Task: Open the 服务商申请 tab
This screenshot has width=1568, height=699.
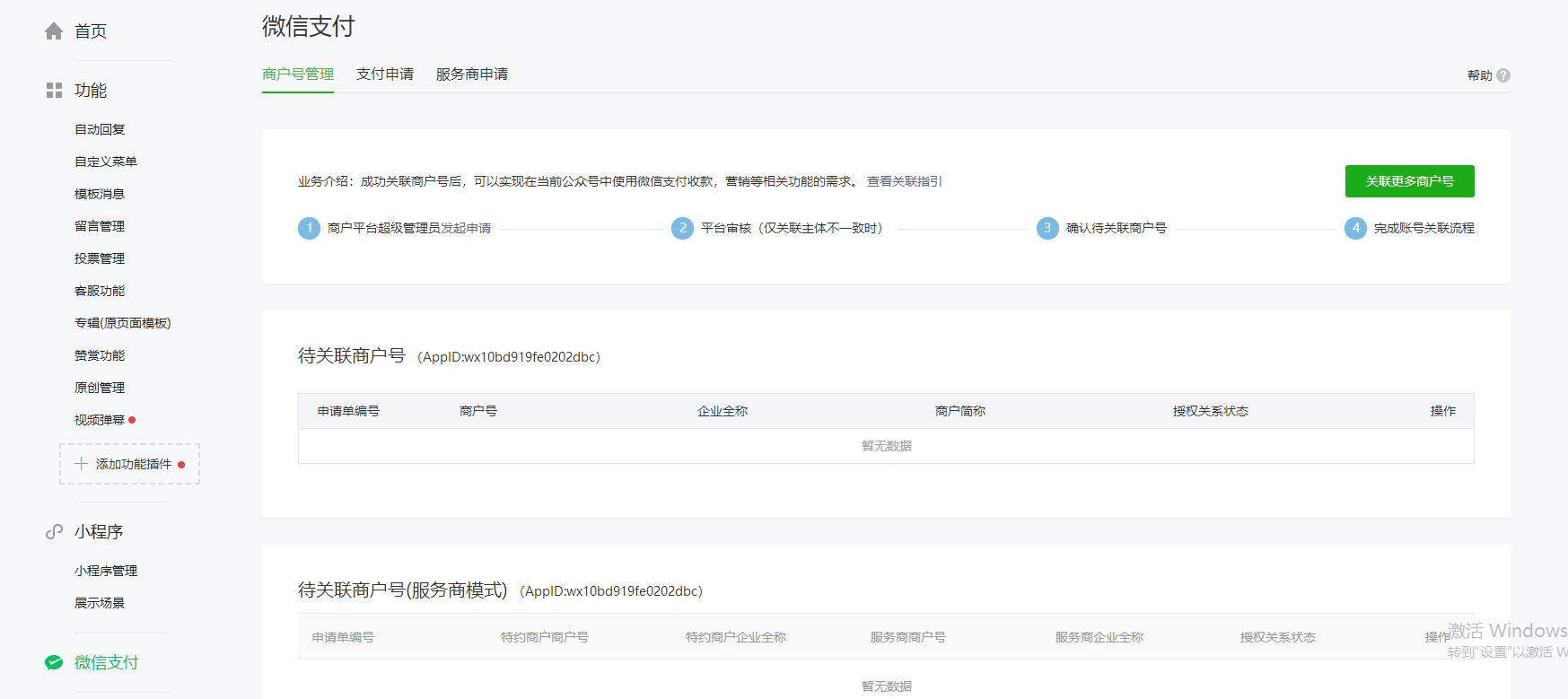Action: tap(472, 74)
